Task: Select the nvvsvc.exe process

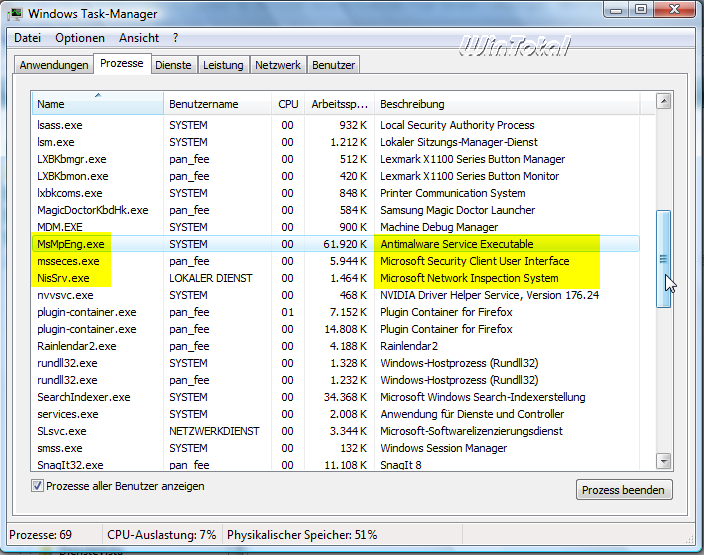Action: [x=336, y=295]
